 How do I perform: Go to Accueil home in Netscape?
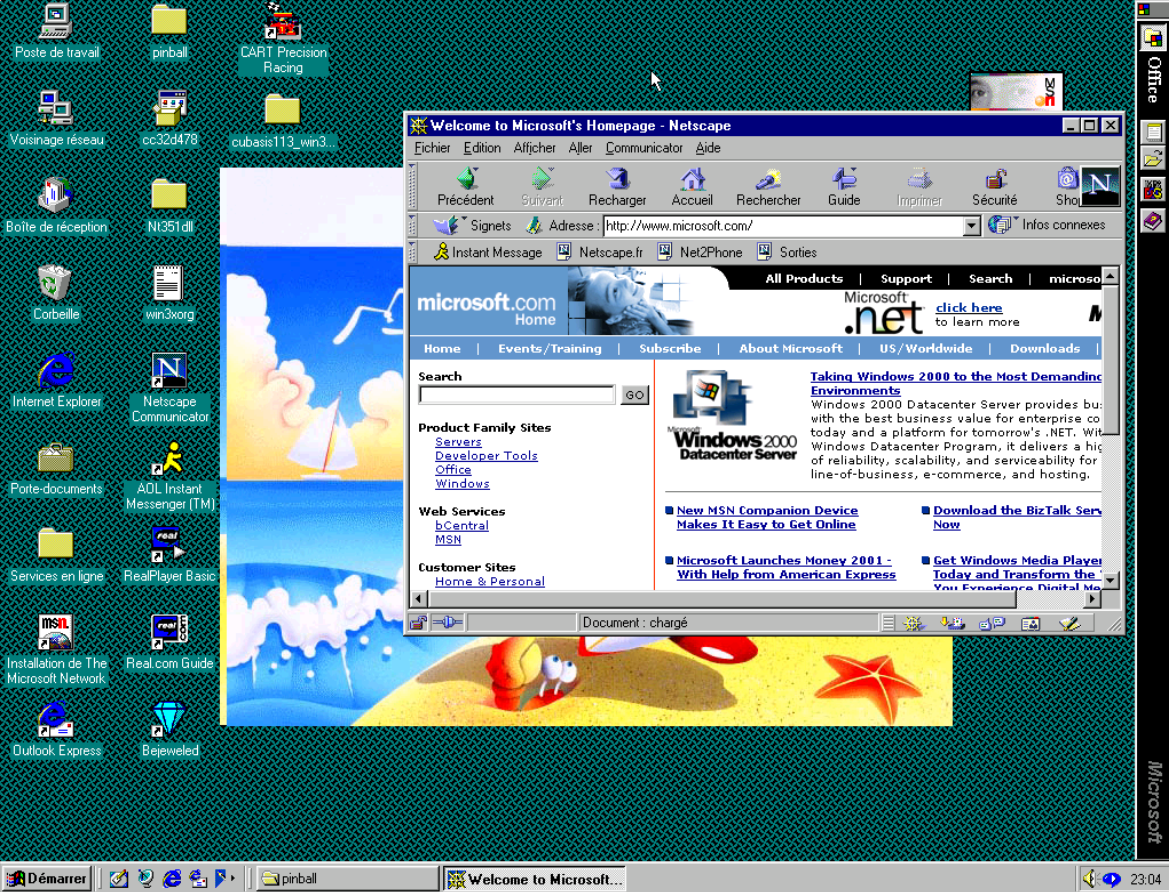point(692,186)
